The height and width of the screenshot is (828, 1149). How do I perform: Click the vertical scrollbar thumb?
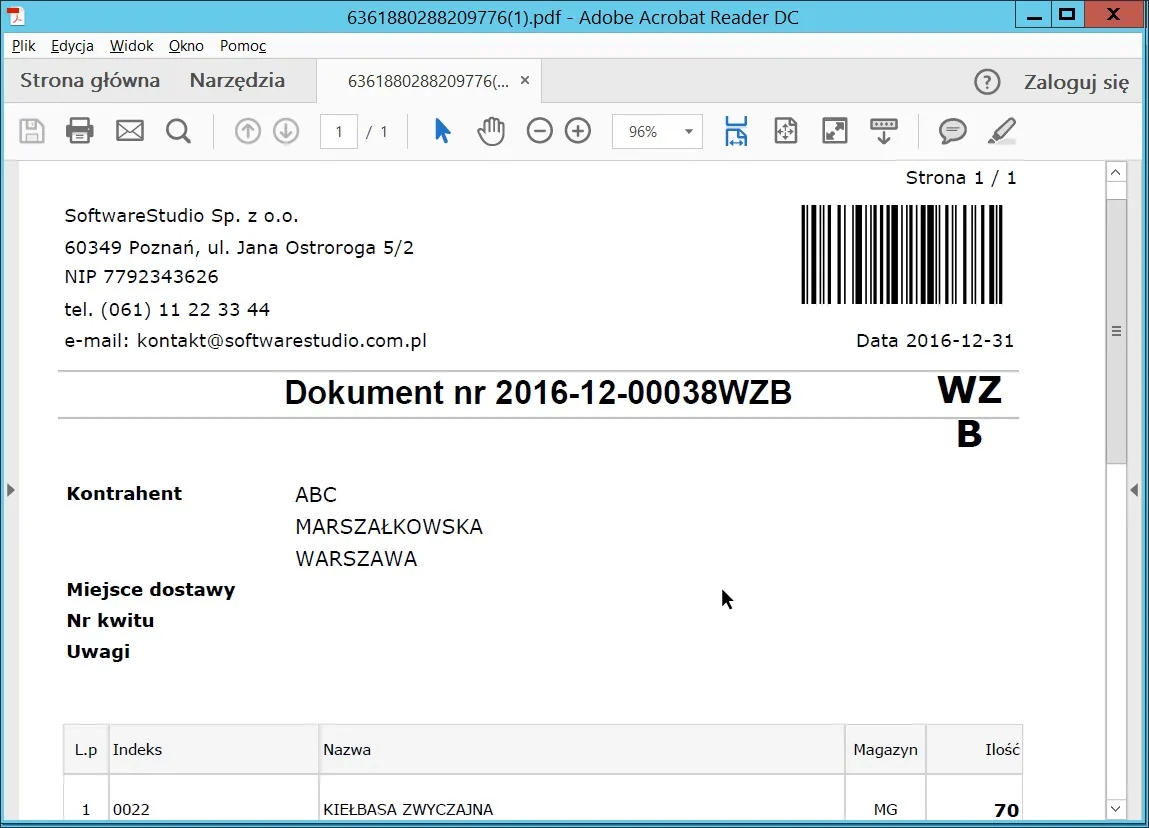(1116, 331)
